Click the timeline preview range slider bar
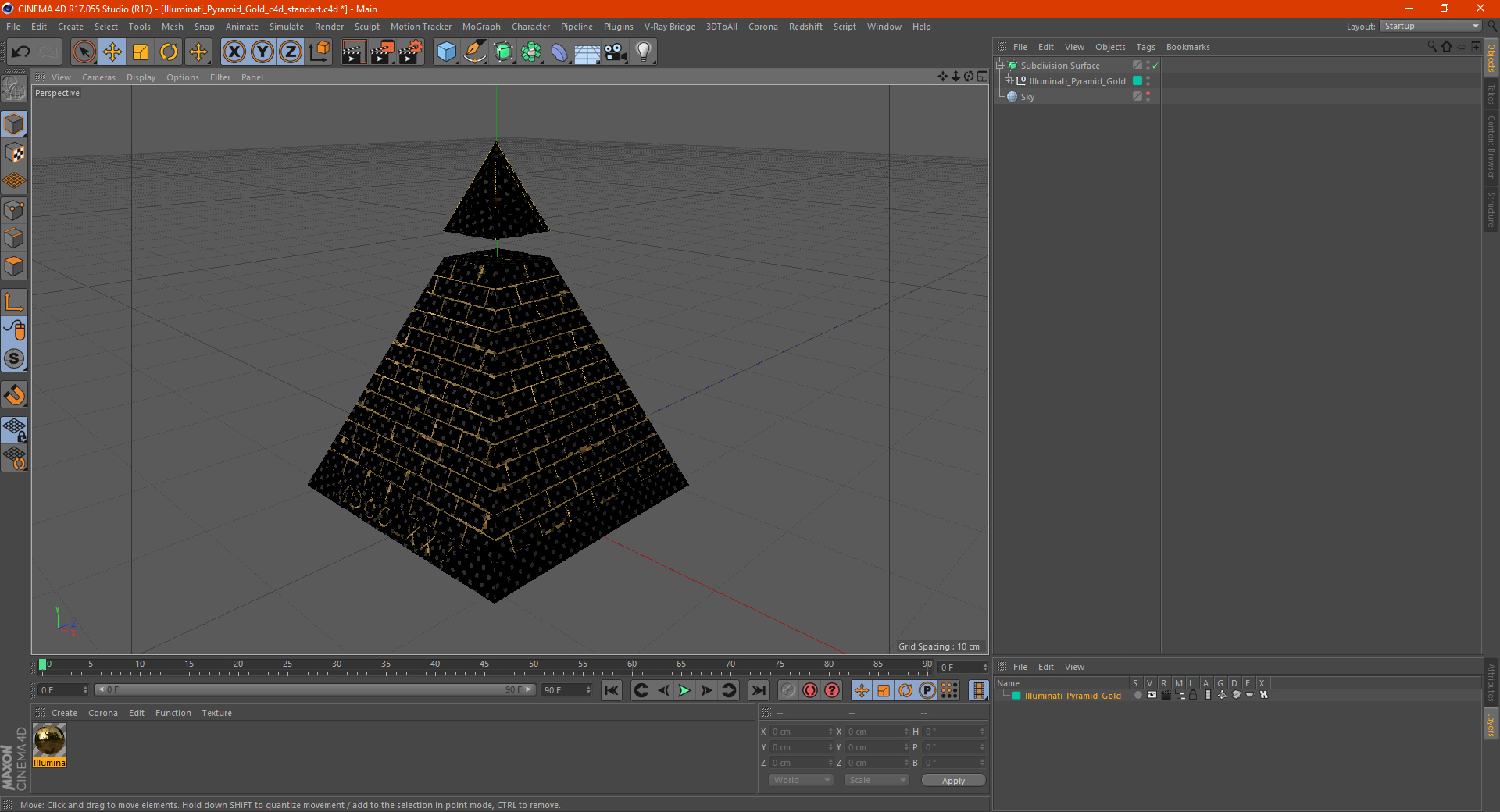Viewport: 1500px width, 812px height. (314, 689)
